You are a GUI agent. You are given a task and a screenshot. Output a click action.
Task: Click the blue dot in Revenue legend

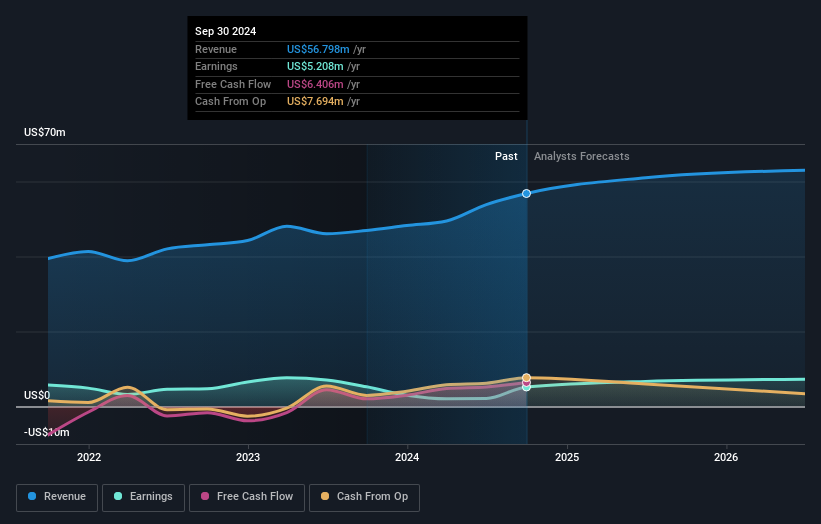pos(32,496)
